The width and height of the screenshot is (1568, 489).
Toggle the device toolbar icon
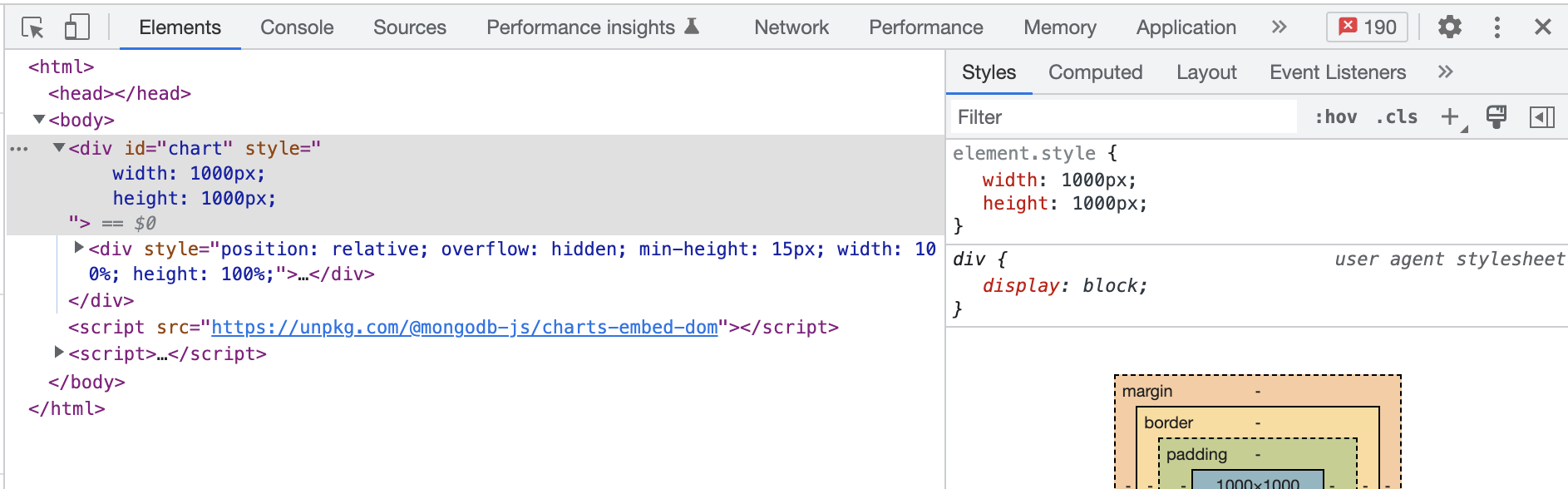76,27
